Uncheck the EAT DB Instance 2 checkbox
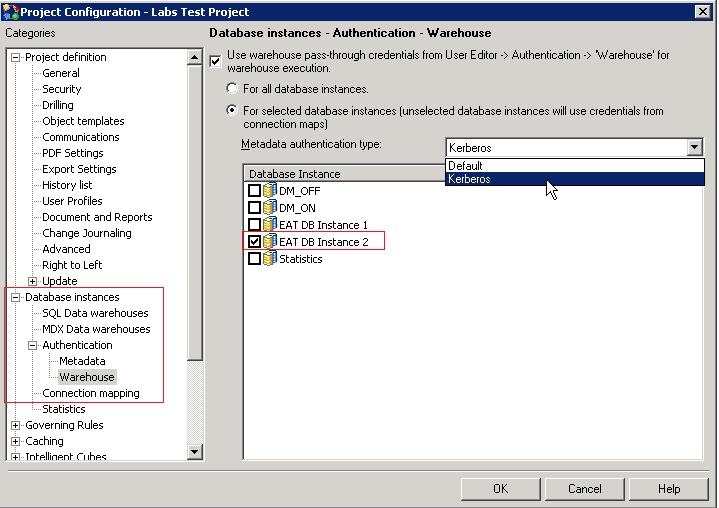Image resolution: width=719 pixels, height=508 pixels. (x=254, y=241)
